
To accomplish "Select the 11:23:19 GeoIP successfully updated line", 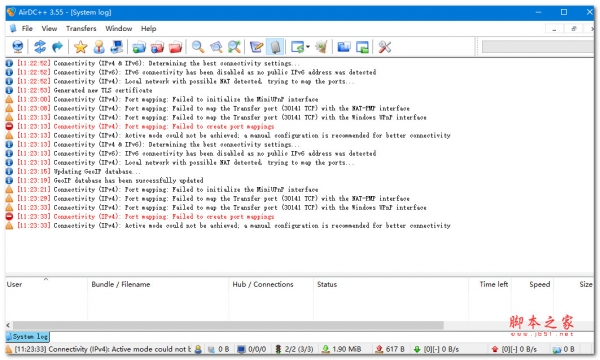I will (x=110, y=181).
